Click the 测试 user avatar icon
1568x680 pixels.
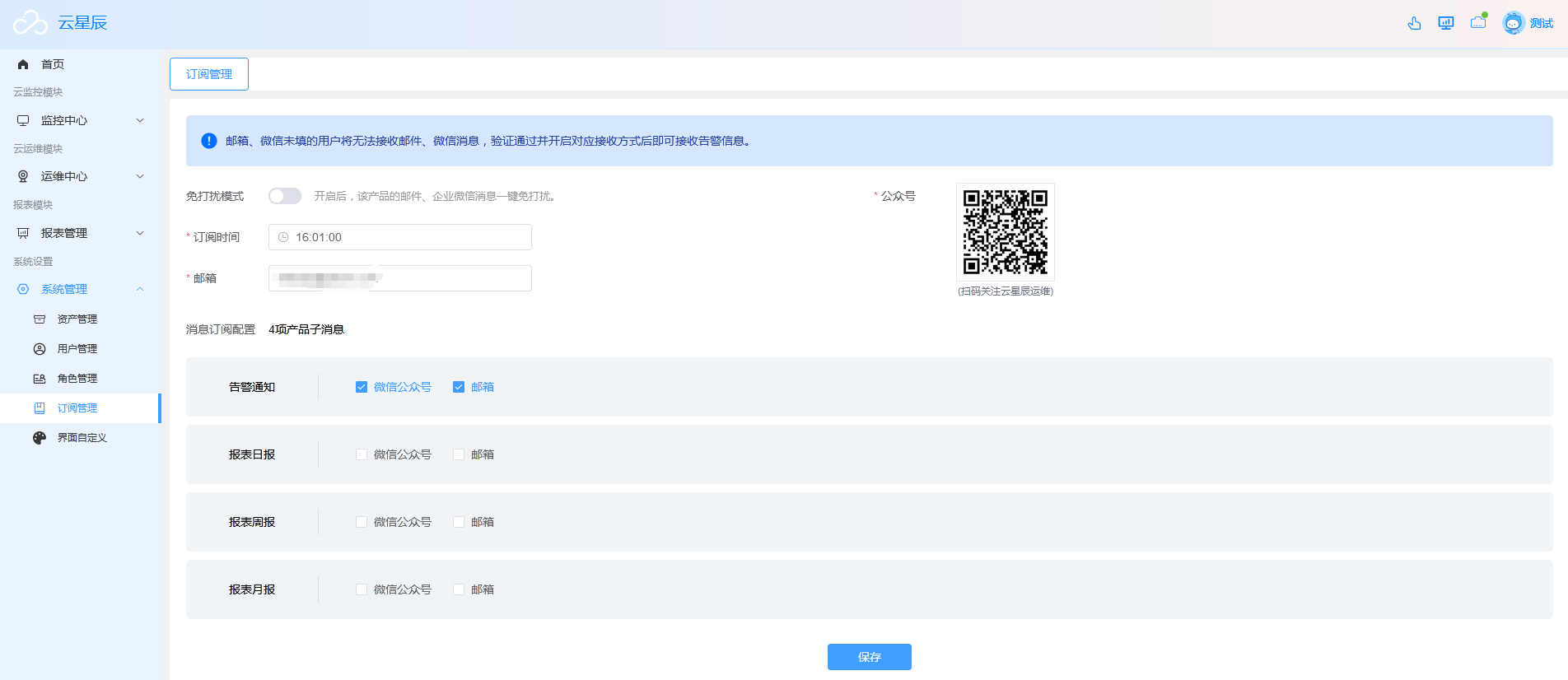coord(1514,23)
